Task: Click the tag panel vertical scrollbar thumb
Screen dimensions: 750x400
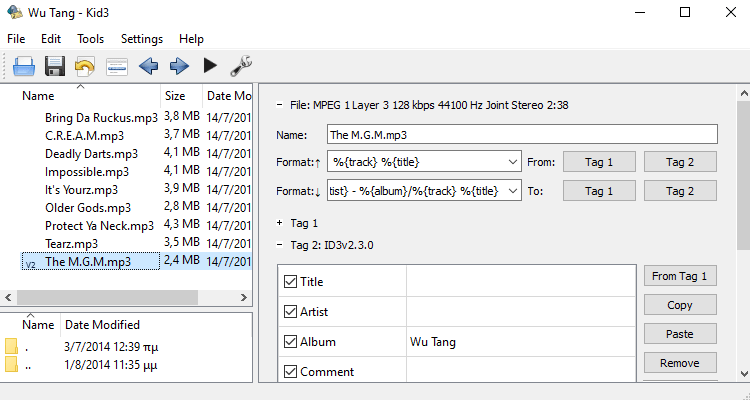Action: coord(744,176)
